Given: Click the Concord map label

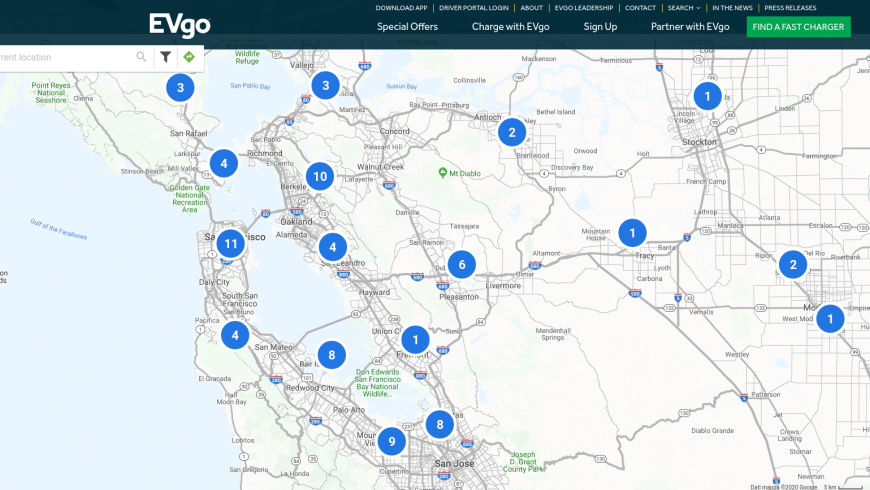Looking at the screenshot, I should pyautogui.click(x=394, y=132).
